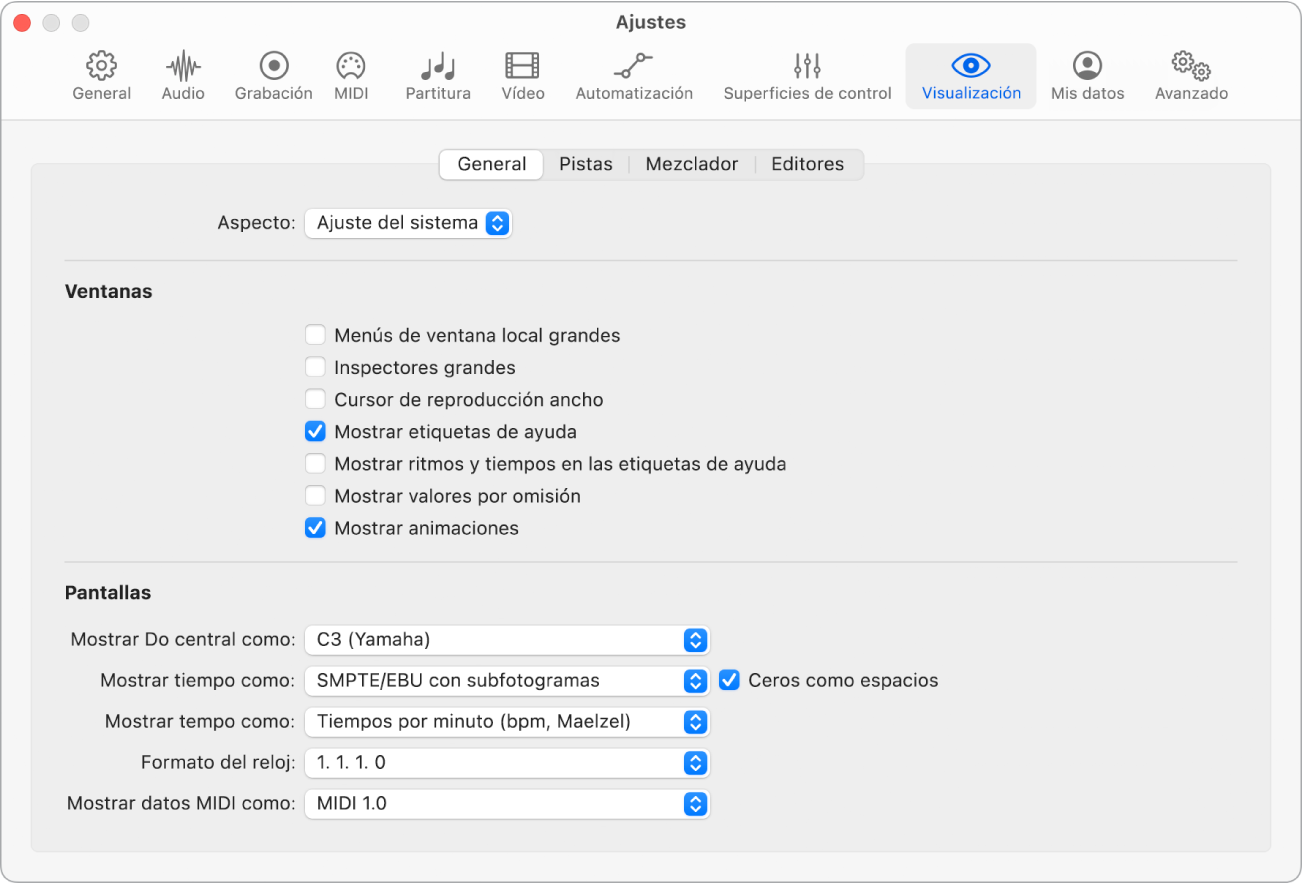Open the Grabación record settings pane
Image resolution: width=1303 pixels, height=883 pixels.
273,77
